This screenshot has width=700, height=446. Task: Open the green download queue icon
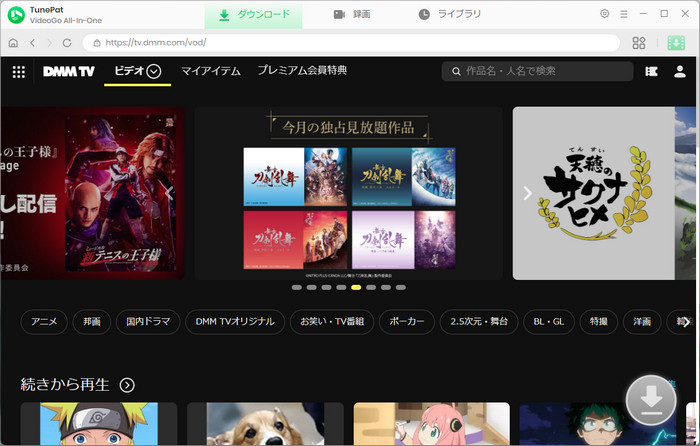click(x=676, y=43)
